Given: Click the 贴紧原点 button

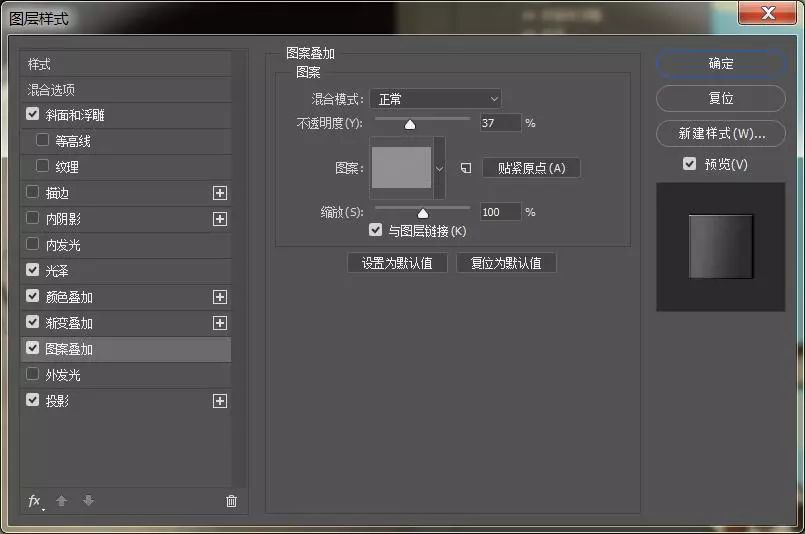Looking at the screenshot, I should (531, 168).
